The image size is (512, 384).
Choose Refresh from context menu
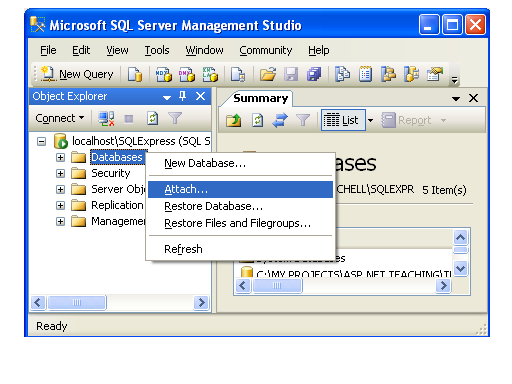(240, 249)
